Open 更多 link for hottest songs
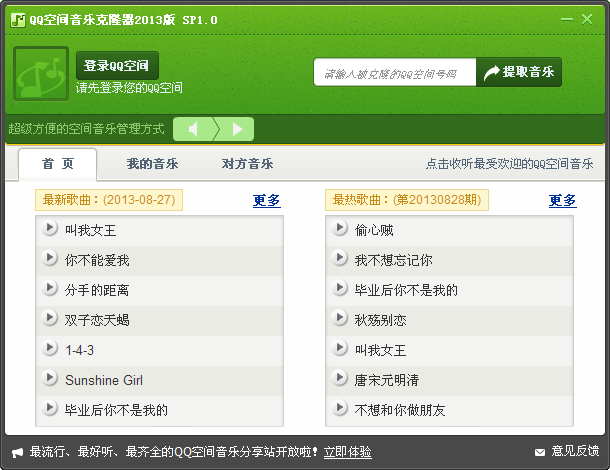The height and width of the screenshot is (470, 610). coord(562,200)
